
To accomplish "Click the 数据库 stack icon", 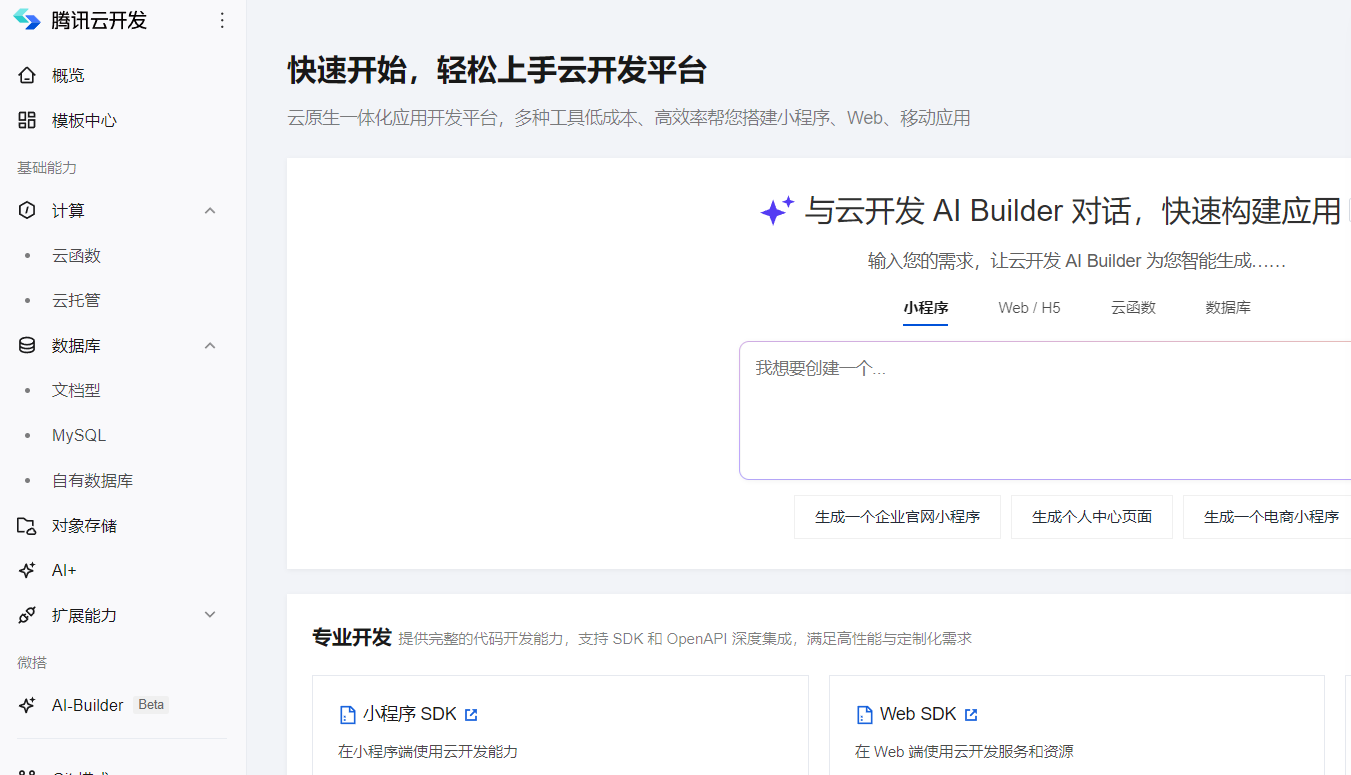I will point(27,345).
